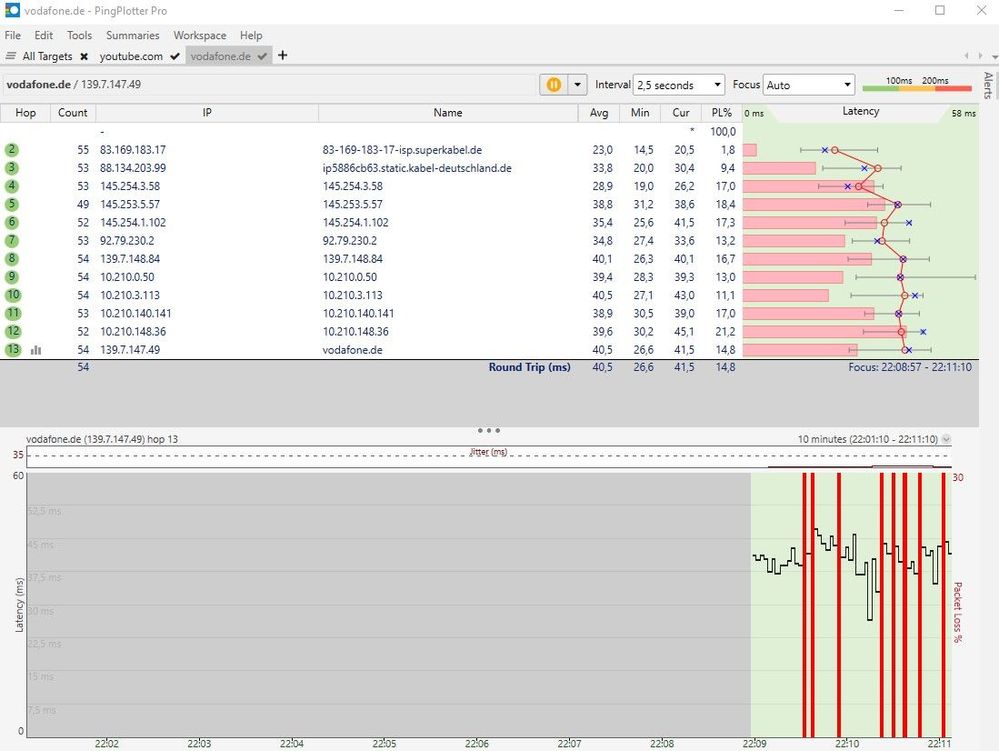Select hop 12 green circle icon
The height and width of the screenshot is (751, 999).
point(13,331)
